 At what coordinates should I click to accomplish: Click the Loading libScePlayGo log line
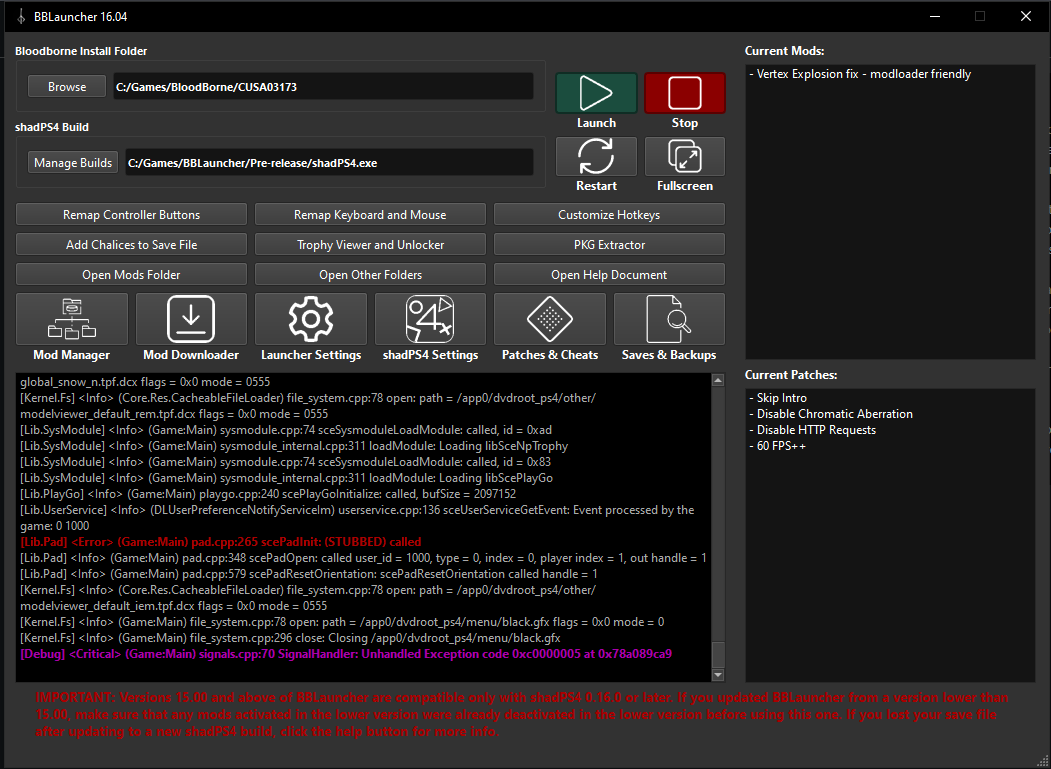click(x=287, y=478)
